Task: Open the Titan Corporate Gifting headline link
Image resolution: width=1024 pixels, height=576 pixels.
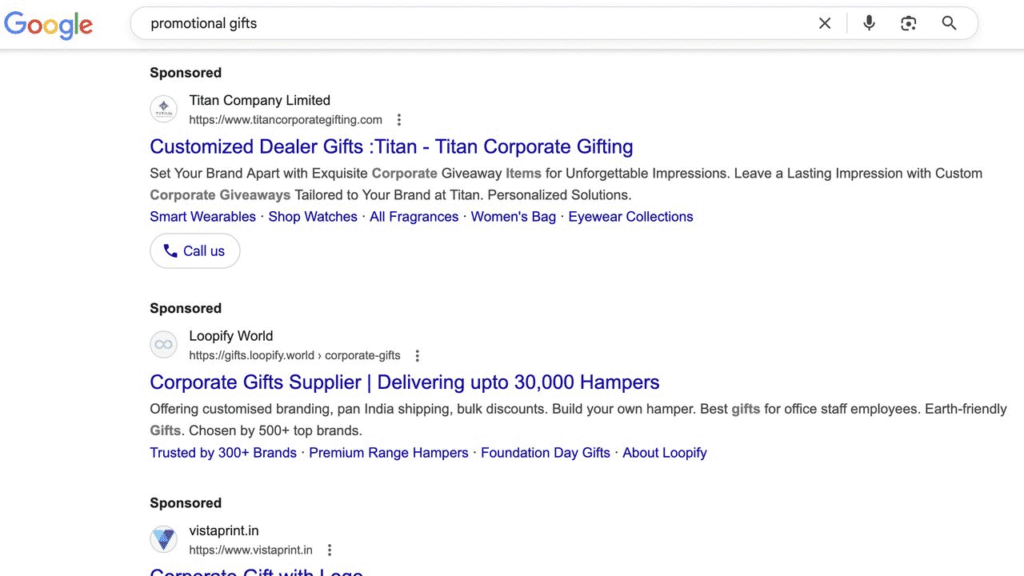Action: click(391, 146)
